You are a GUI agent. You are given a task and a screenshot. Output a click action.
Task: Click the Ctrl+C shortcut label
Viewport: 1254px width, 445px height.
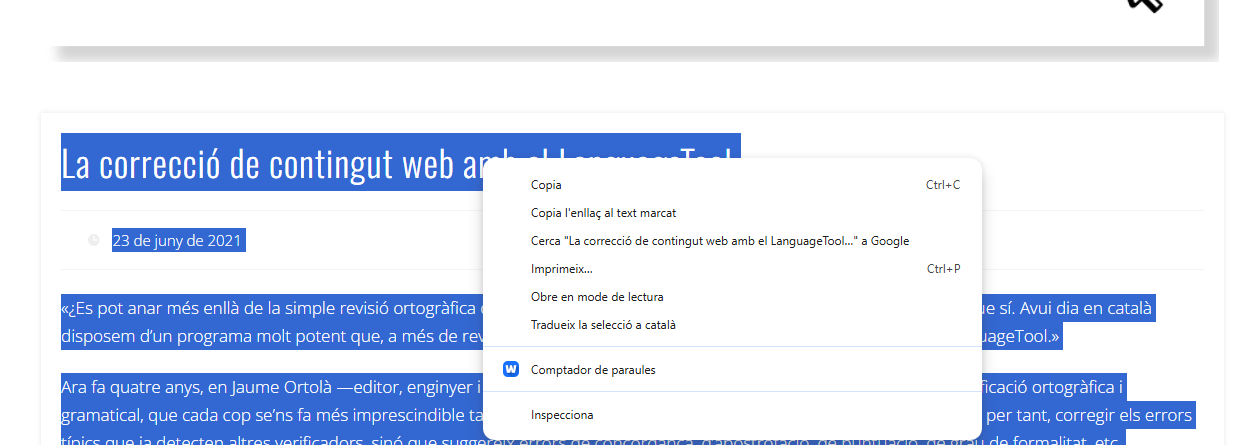pyautogui.click(x=942, y=185)
